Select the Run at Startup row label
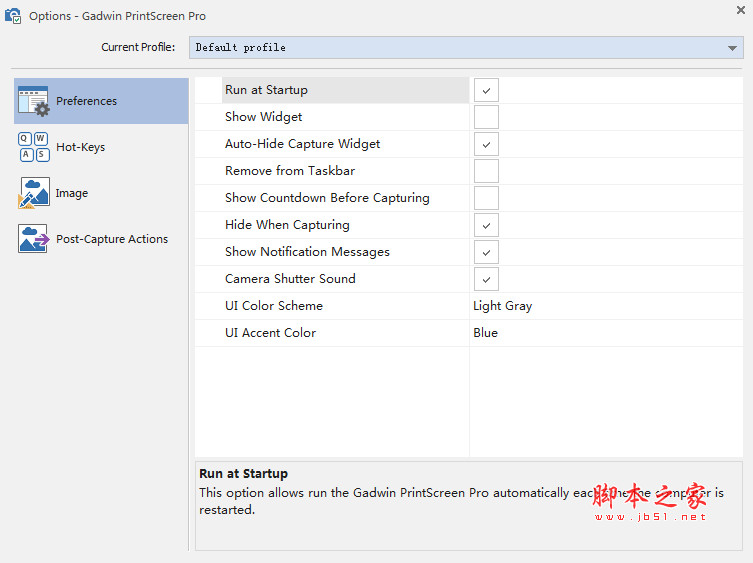 pyautogui.click(x=266, y=90)
